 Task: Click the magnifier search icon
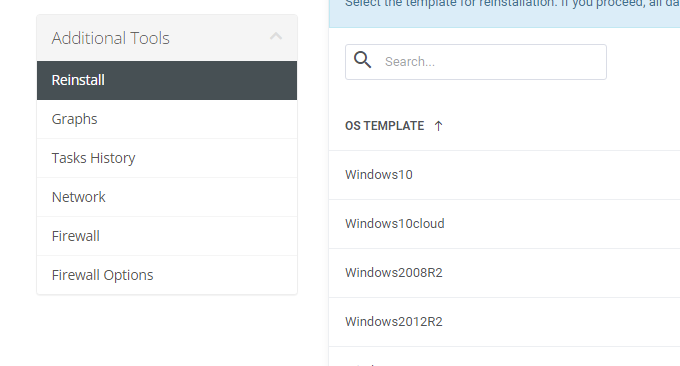click(x=363, y=60)
